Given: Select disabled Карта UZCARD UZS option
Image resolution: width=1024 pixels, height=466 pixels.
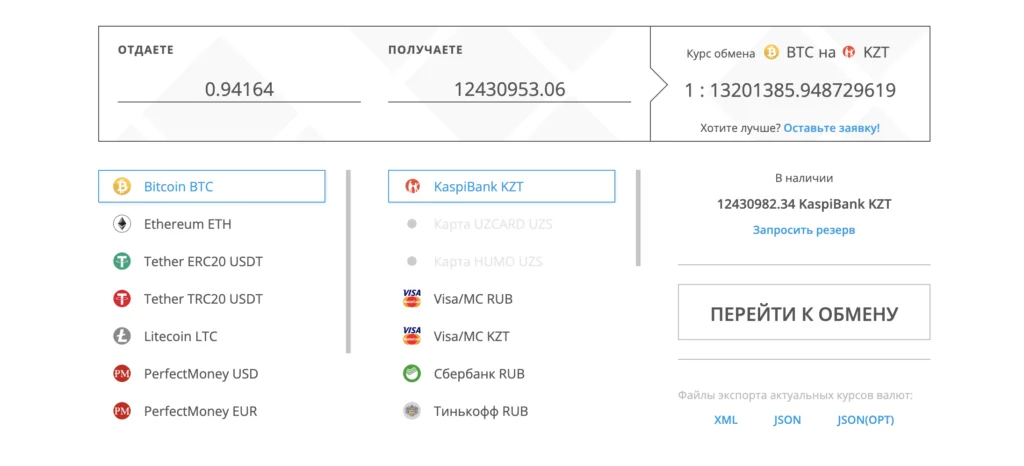Looking at the screenshot, I should coord(502,224).
